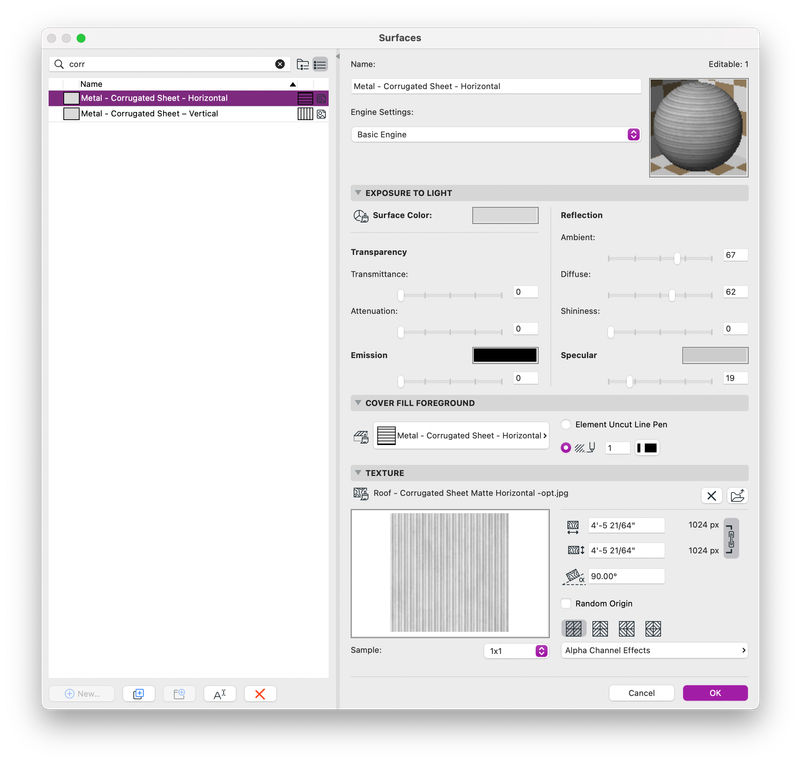Select Element Uncut Line Pen radio
Viewport: 801px width, 764px height.
[566, 424]
